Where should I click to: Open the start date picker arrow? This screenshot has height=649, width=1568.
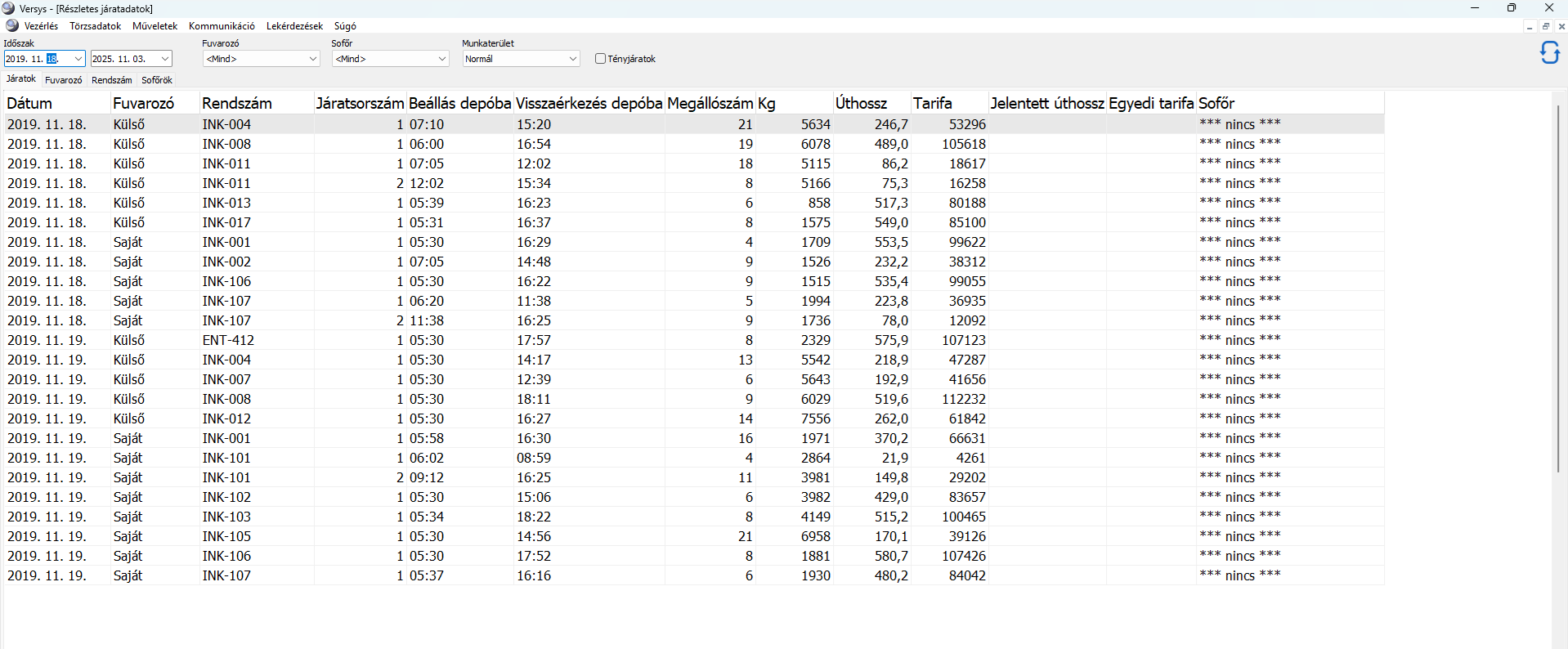click(78, 59)
